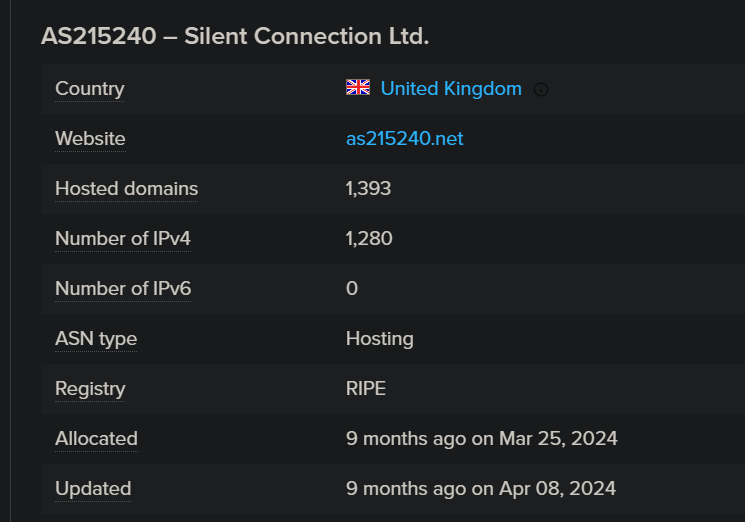The height and width of the screenshot is (522, 745).
Task: Click the Registry field label
Action: (90, 388)
